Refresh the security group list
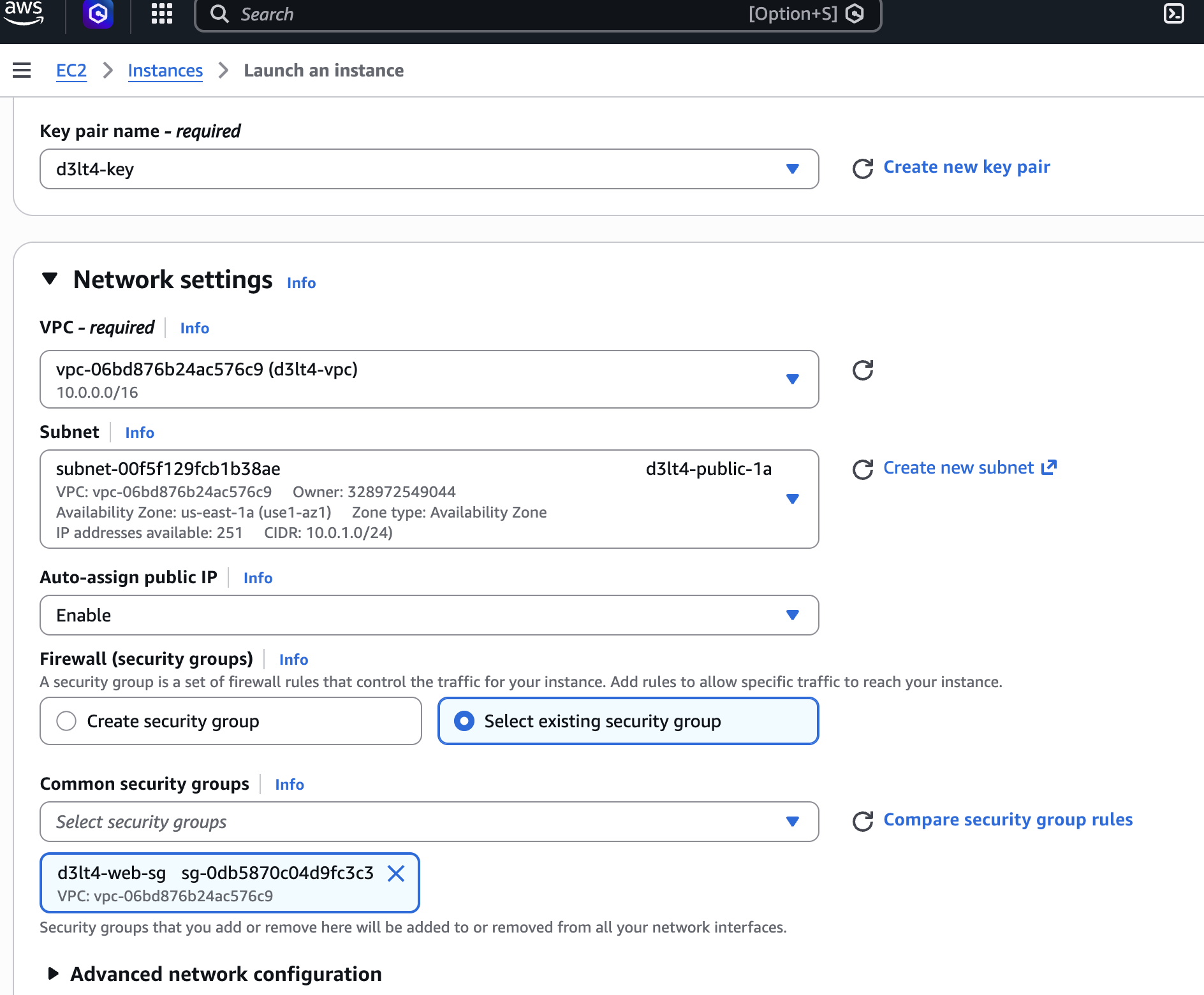 pyautogui.click(x=862, y=822)
